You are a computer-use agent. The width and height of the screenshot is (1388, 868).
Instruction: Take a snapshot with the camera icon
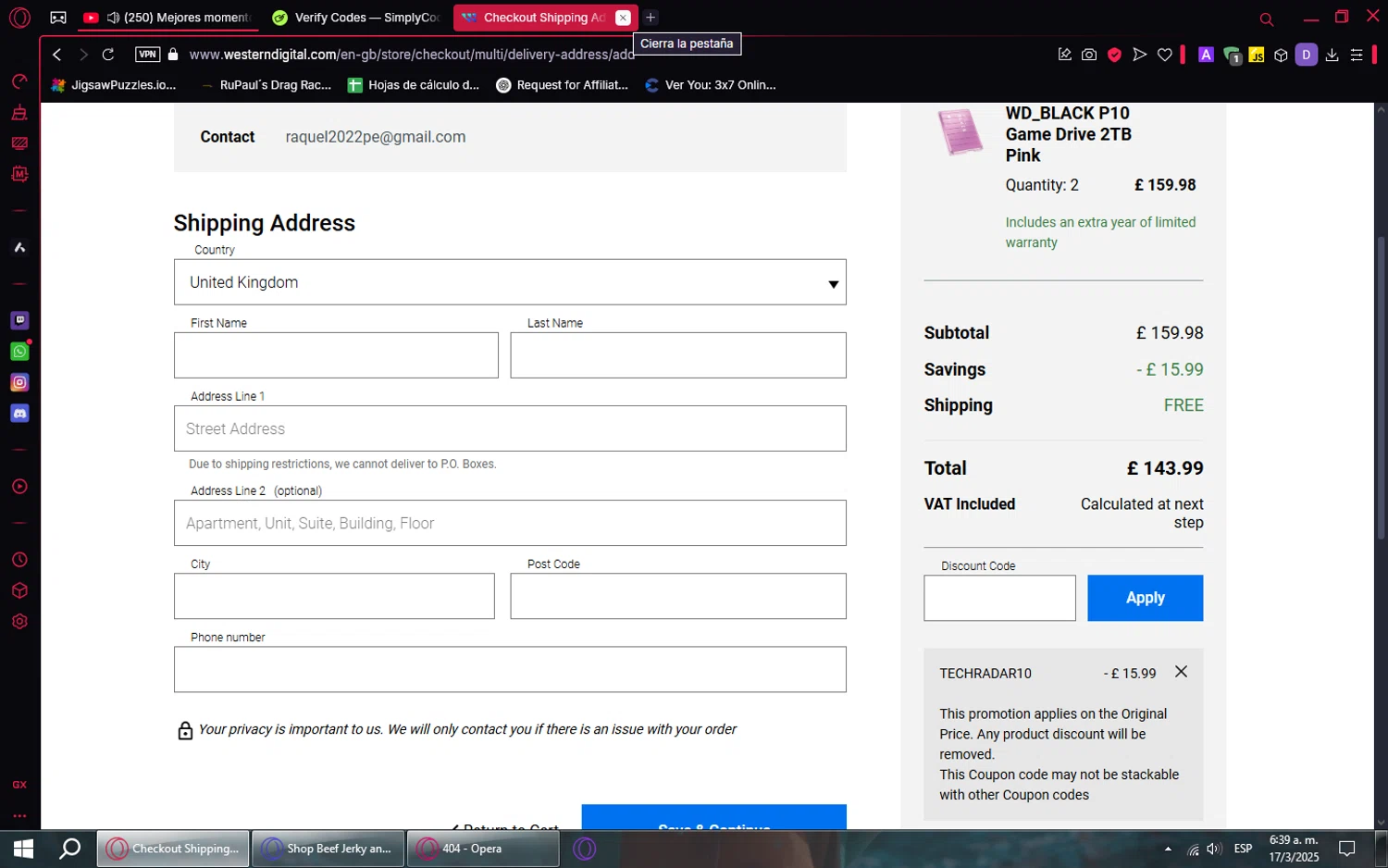coord(1089,55)
